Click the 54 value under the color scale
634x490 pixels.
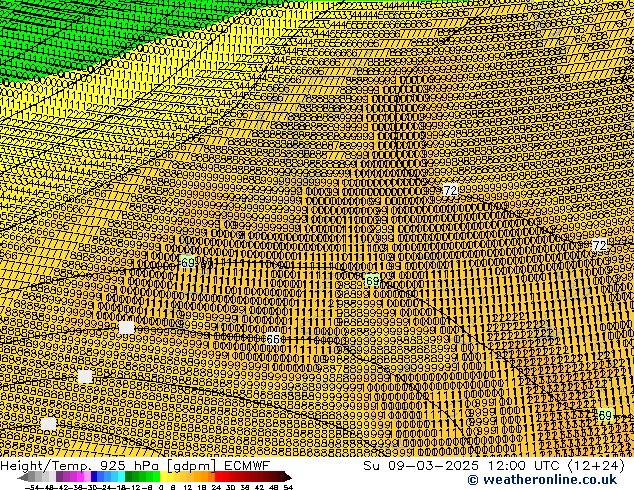click(x=288, y=487)
